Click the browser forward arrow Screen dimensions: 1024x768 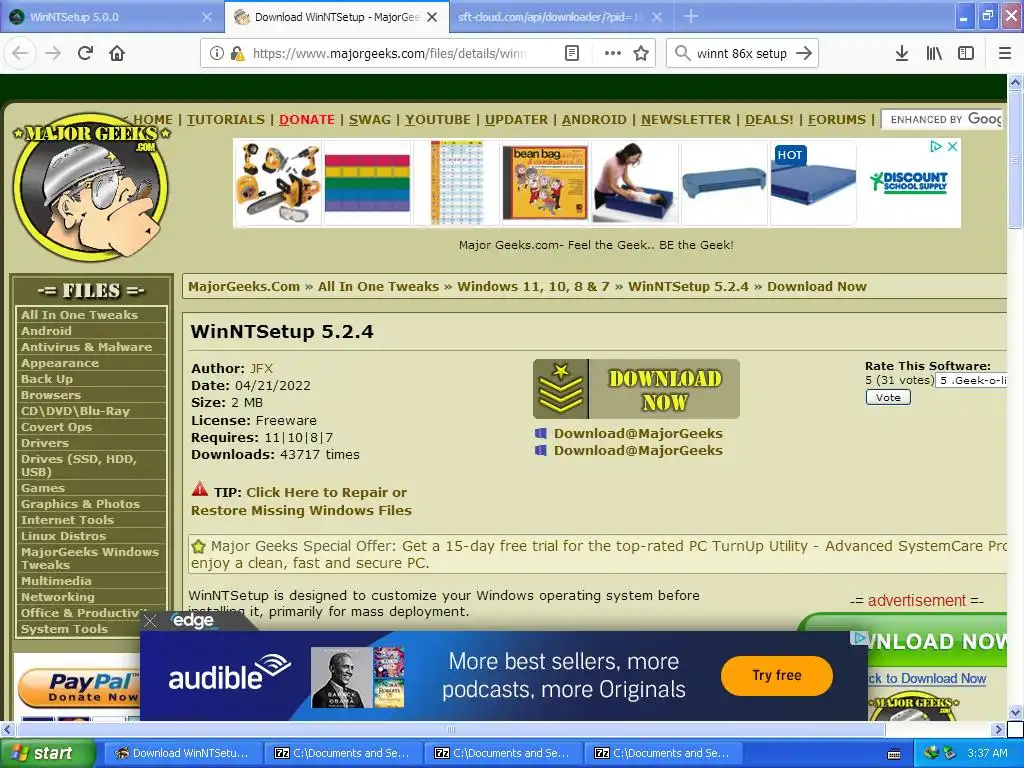(x=53, y=53)
